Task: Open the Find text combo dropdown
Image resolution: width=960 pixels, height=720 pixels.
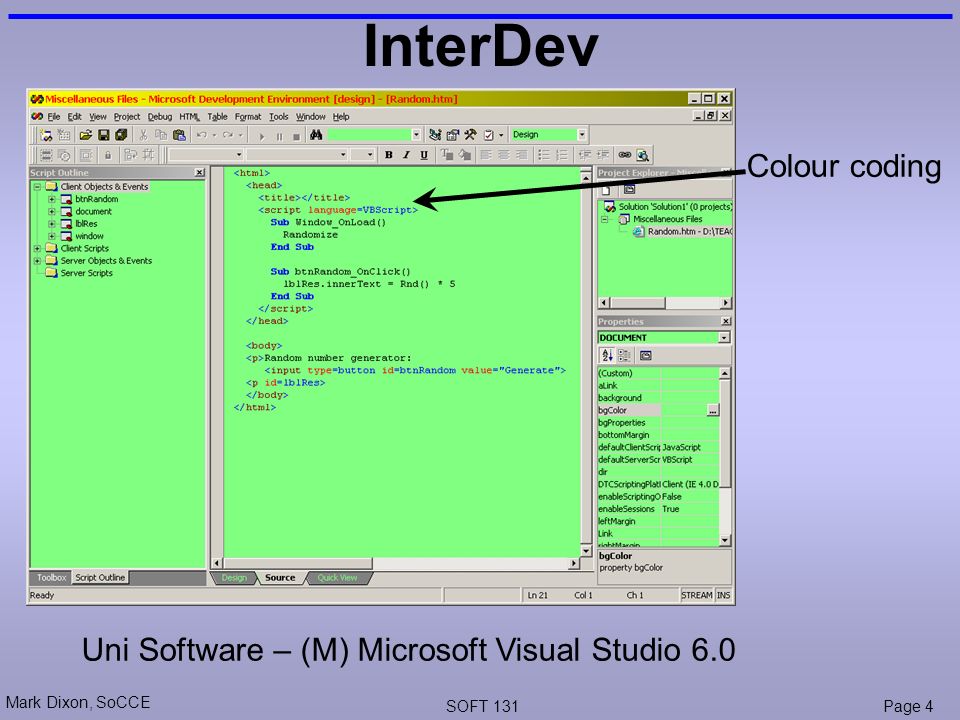Action: (x=416, y=135)
